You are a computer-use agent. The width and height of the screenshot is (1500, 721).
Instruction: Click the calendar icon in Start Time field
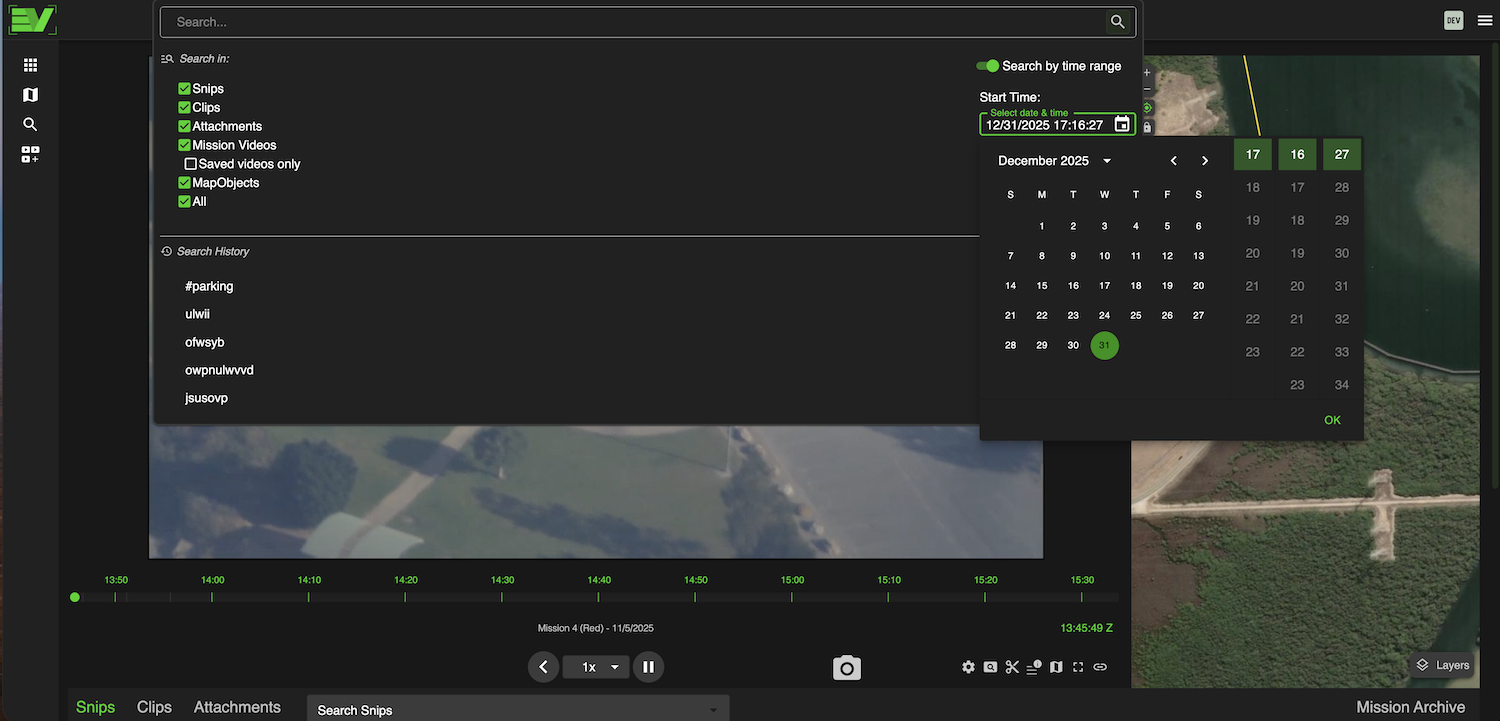point(1122,125)
